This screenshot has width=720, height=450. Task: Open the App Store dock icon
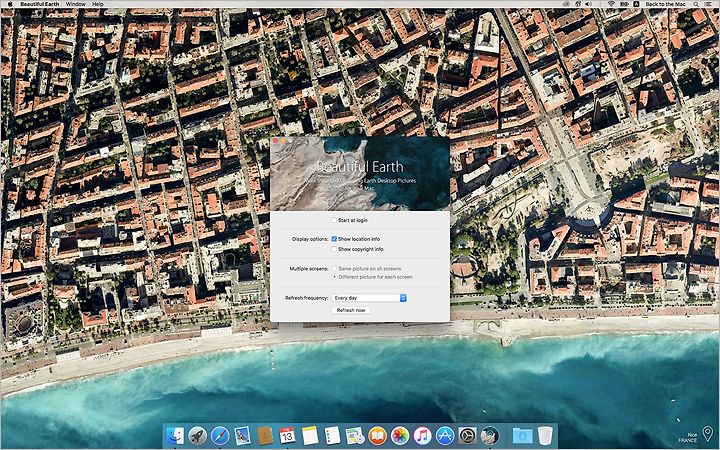(x=445, y=435)
